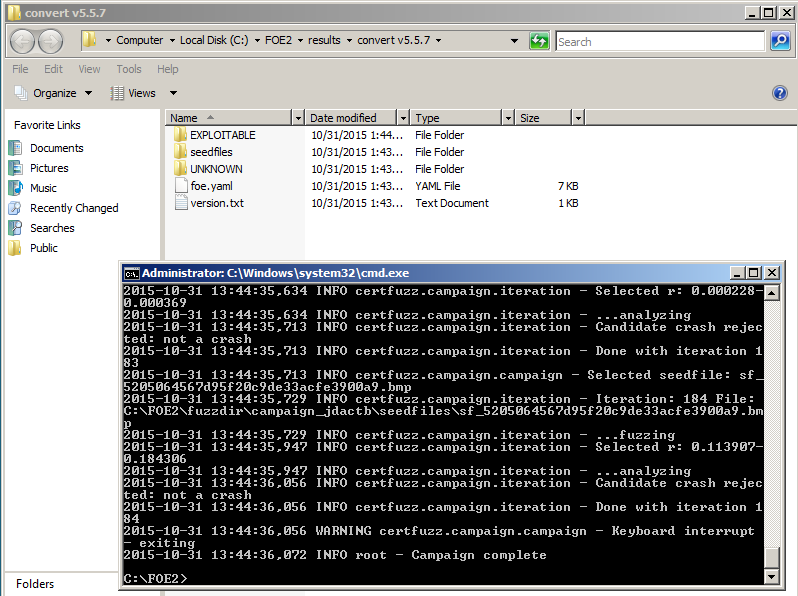Click the cmd window scrollbar thumb
The width and height of the screenshot is (798, 596).
(772, 558)
